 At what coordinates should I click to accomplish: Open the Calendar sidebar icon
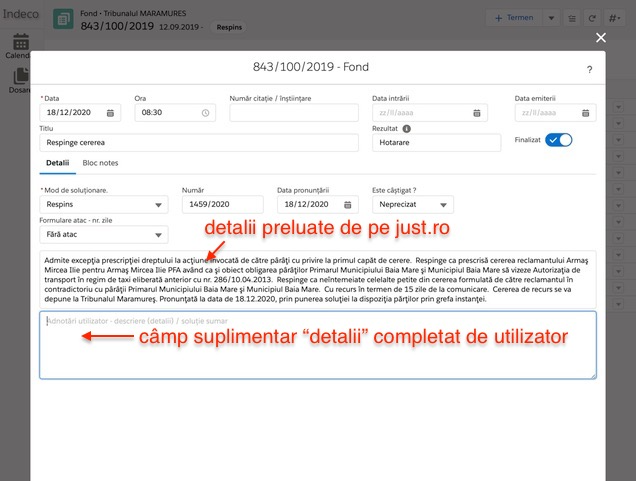pyautogui.click(x=21, y=43)
